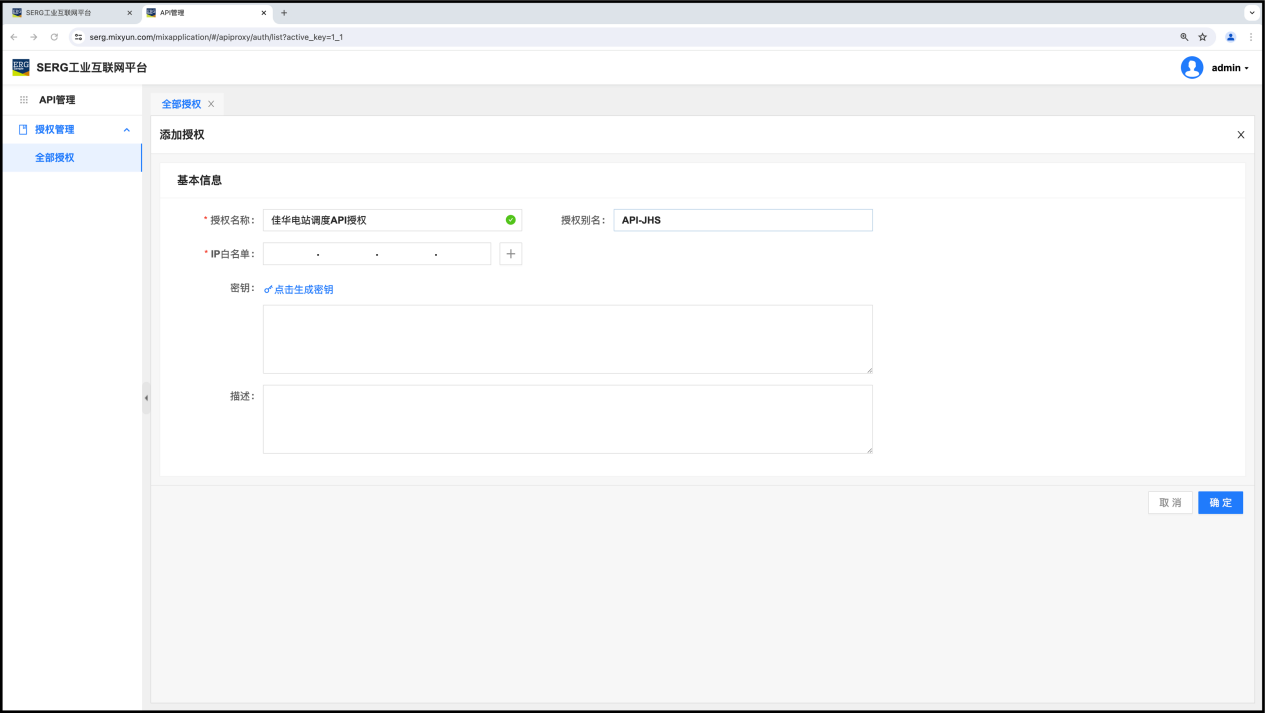Open the browser tab list dropdown
Screen dimensions: 1265x713
[1251, 13]
